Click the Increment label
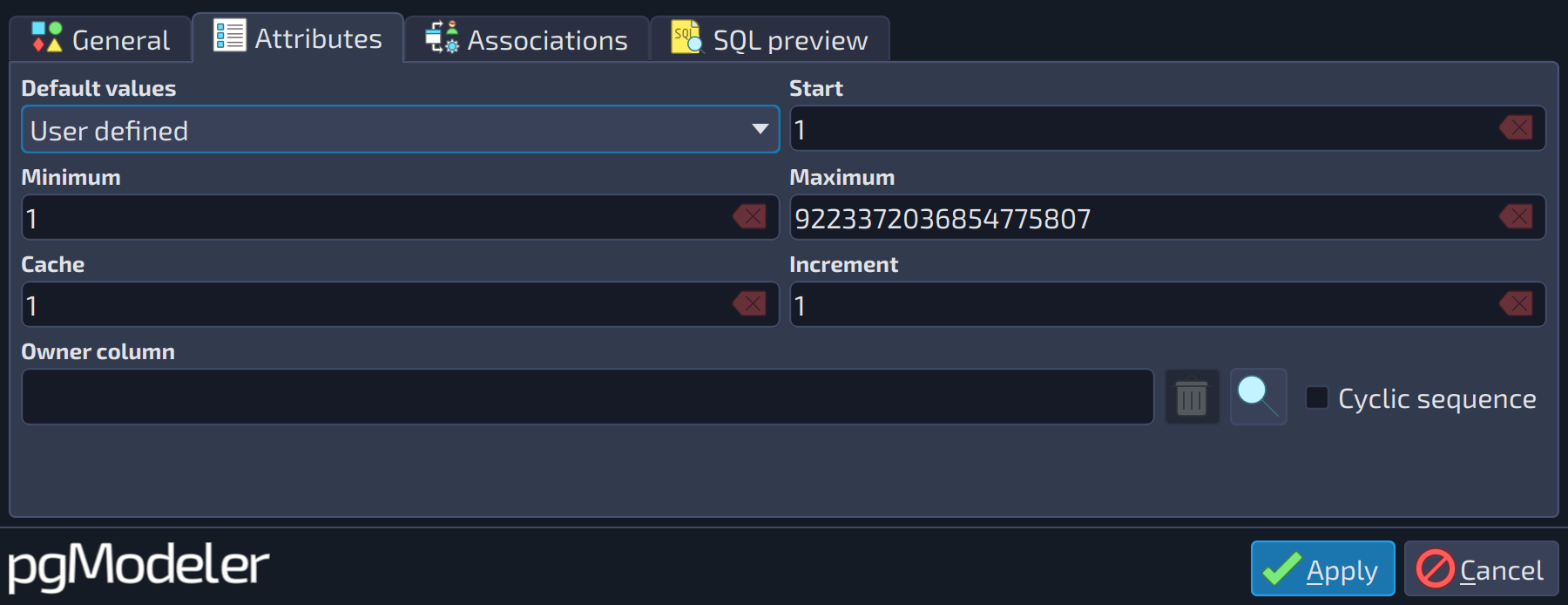Screen dimensions: 1568x605 coord(843,264)
